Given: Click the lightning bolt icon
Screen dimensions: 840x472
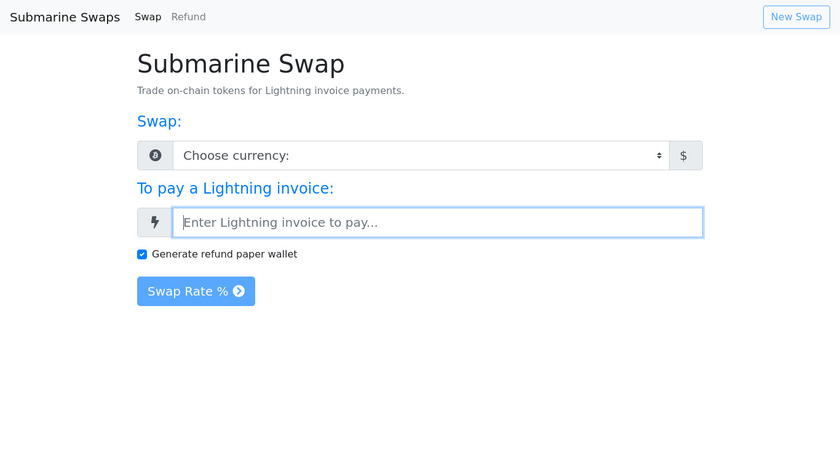Looking at the screenshot, I should coord(155,223).
